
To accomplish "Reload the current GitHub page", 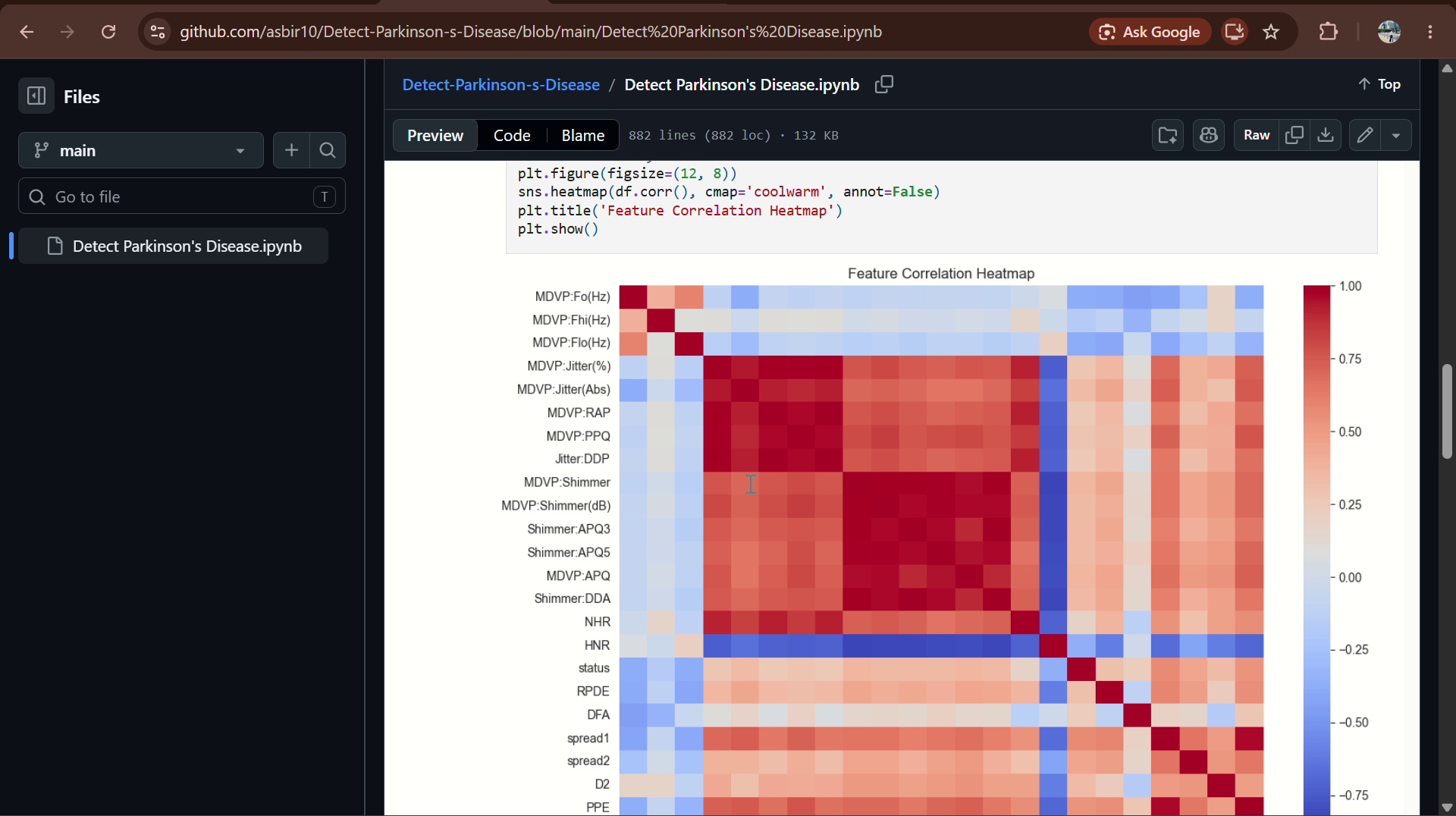I will [x=108, y=32].
